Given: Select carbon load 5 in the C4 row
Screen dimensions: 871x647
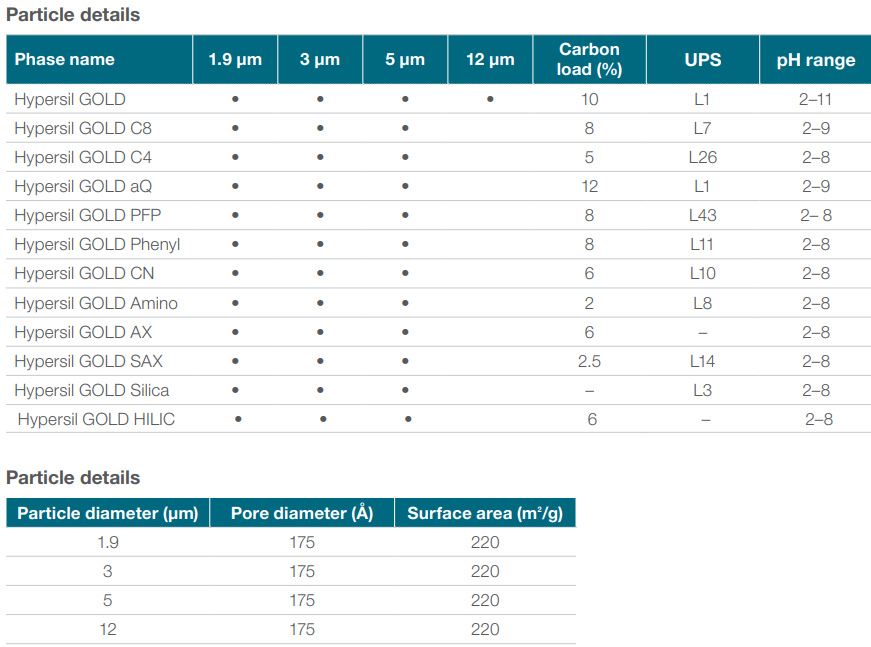Looking at the screenshot, I should pos(589,157).
